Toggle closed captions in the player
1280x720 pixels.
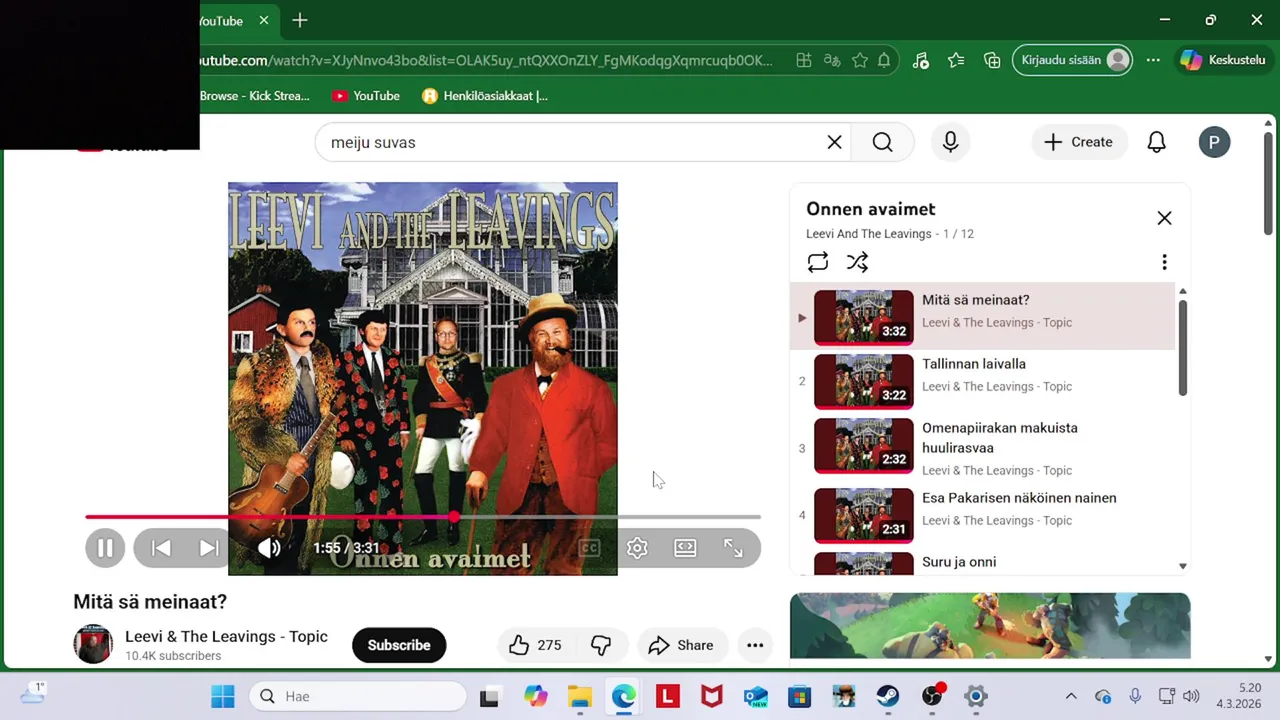[x=589, y=548]
